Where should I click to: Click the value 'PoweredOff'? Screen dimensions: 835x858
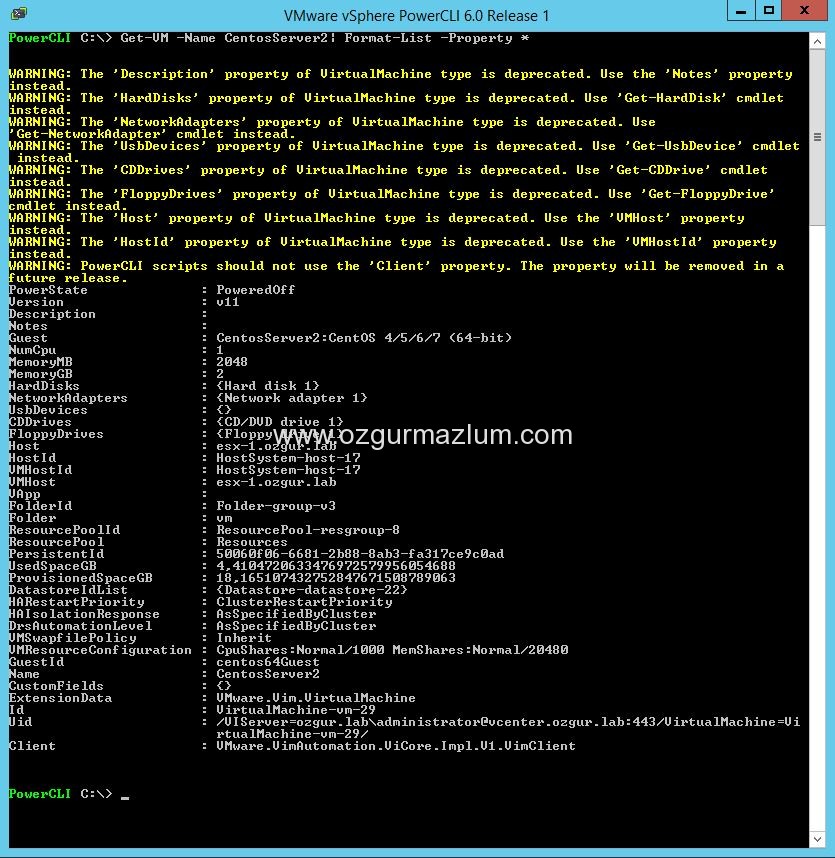point(256,290)
